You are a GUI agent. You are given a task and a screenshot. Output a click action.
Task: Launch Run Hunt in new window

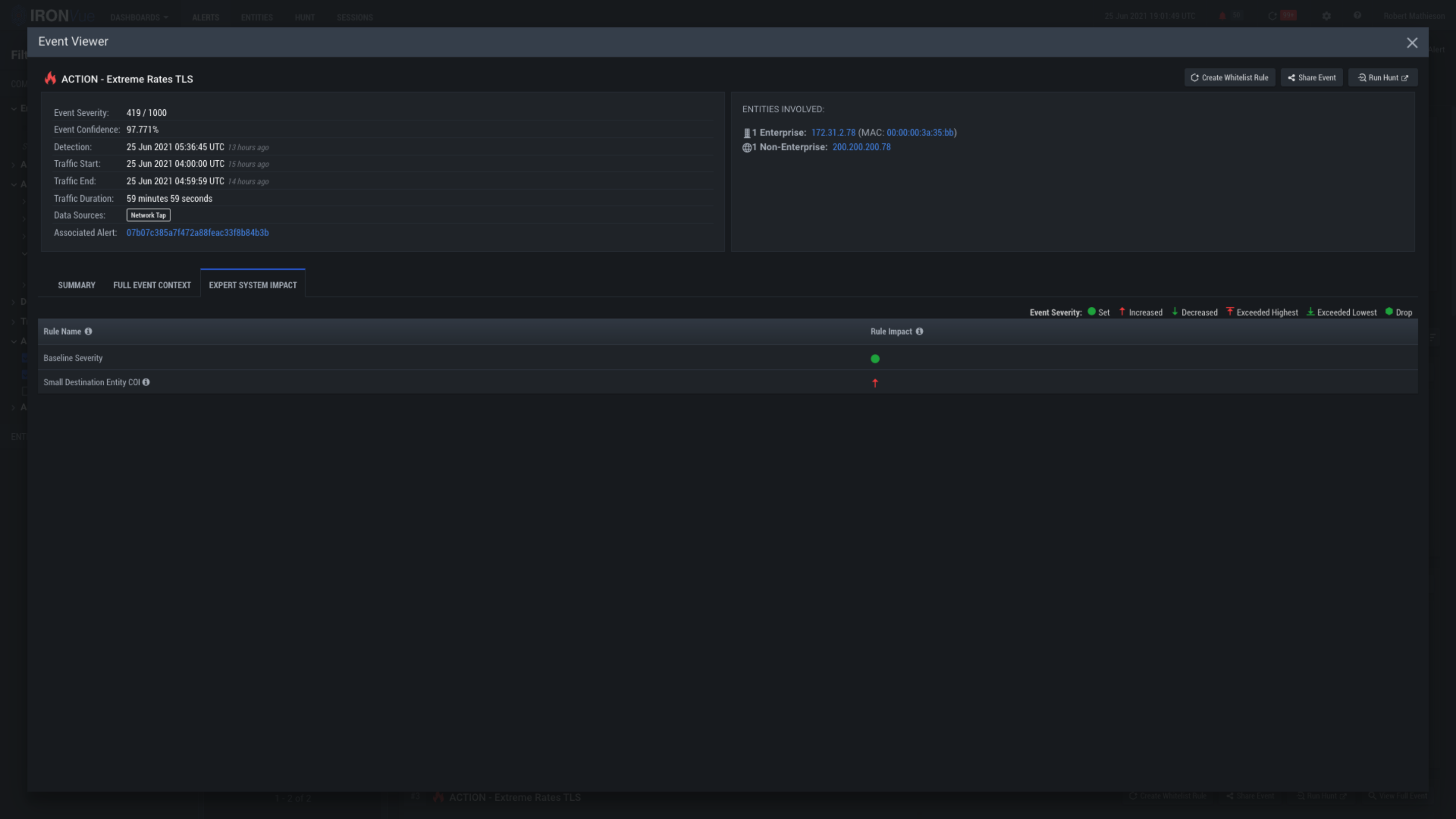point(1383,77)
